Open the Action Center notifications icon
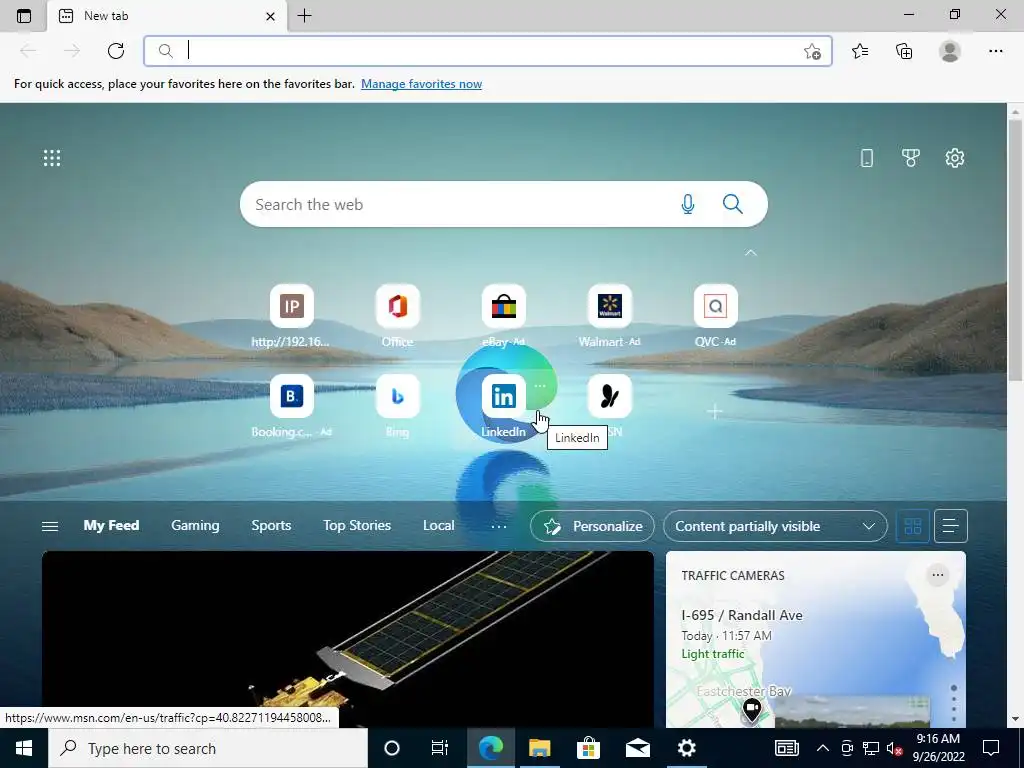 [991, 748]
